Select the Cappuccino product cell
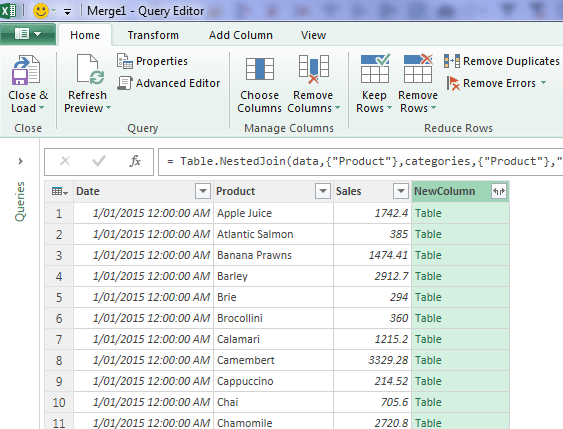 pos(273,381)
